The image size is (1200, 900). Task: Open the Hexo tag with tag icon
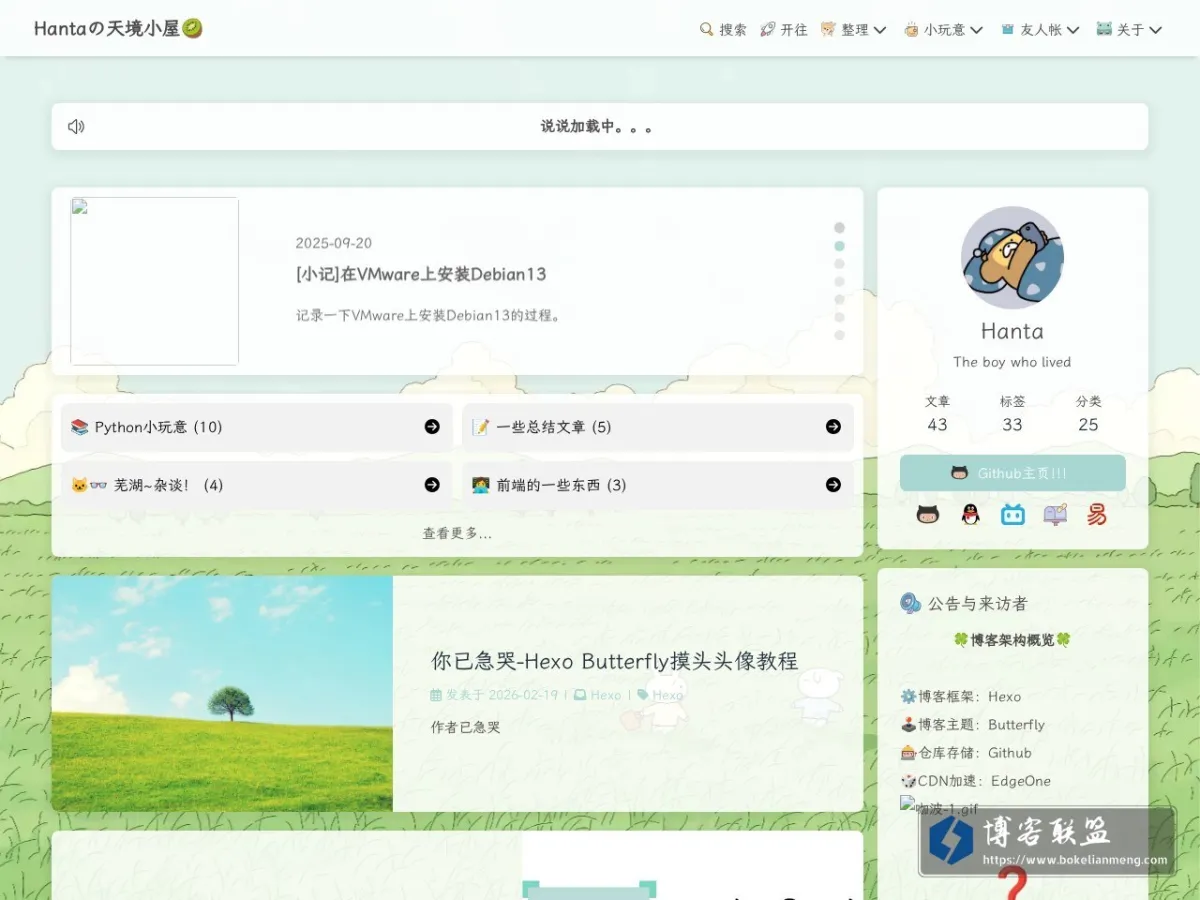660,695
